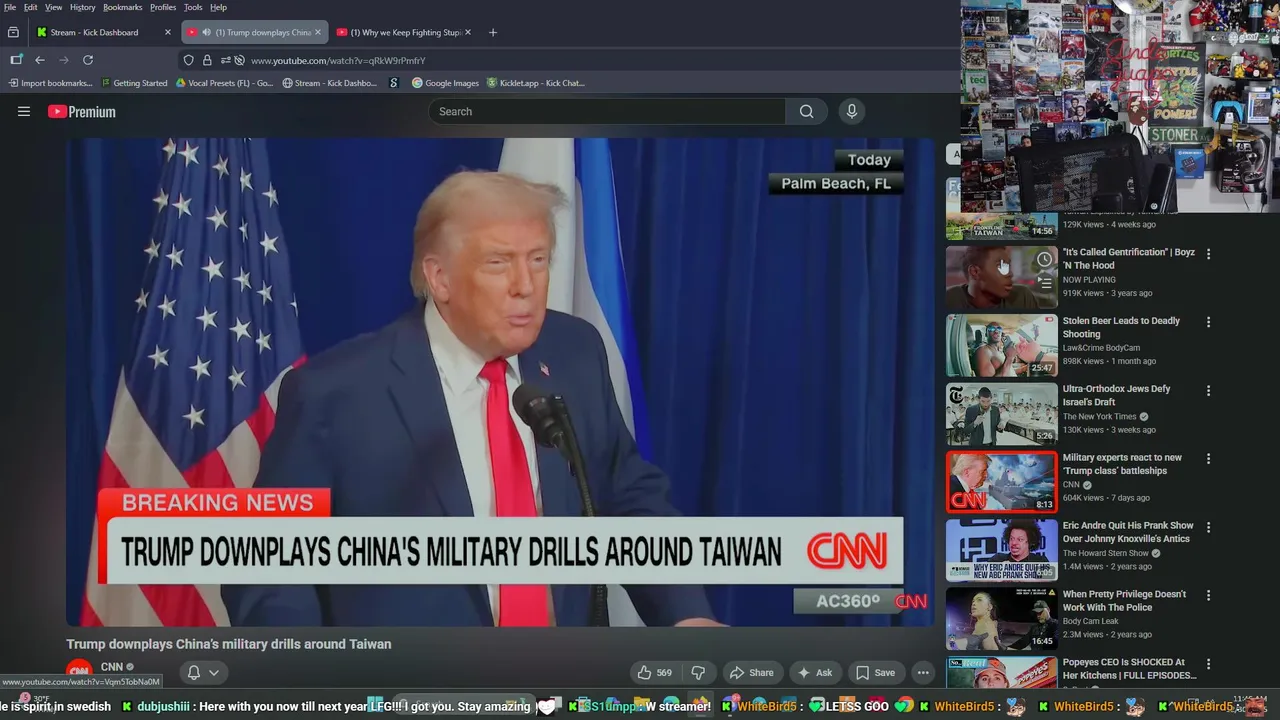1280x720 pixels.
Task: Open the History menu
Action: coord(82,7)
